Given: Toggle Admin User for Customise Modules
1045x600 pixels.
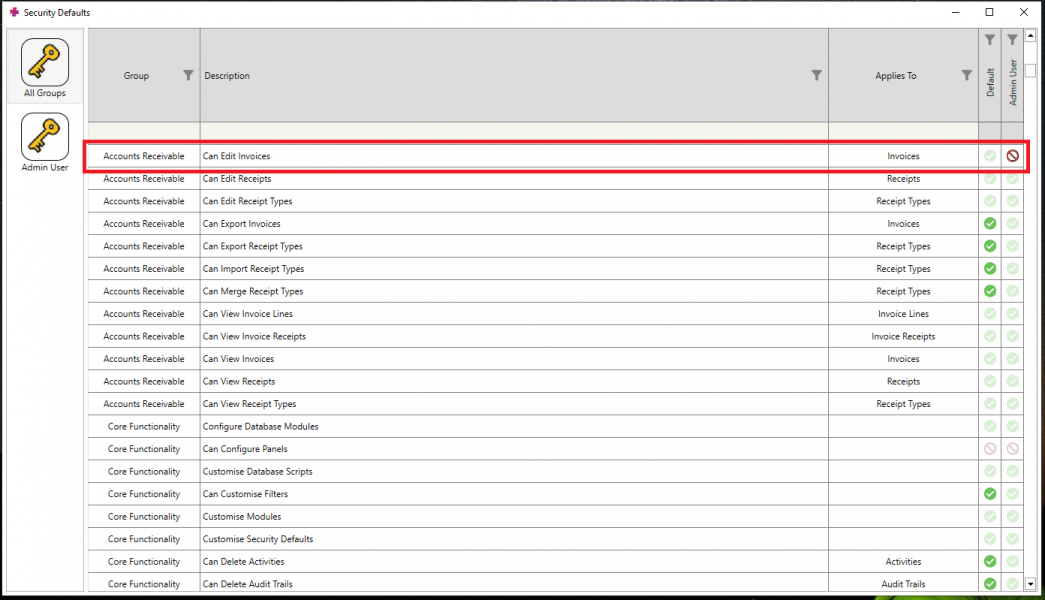Looking at the screenshot, I should 1012,517.
